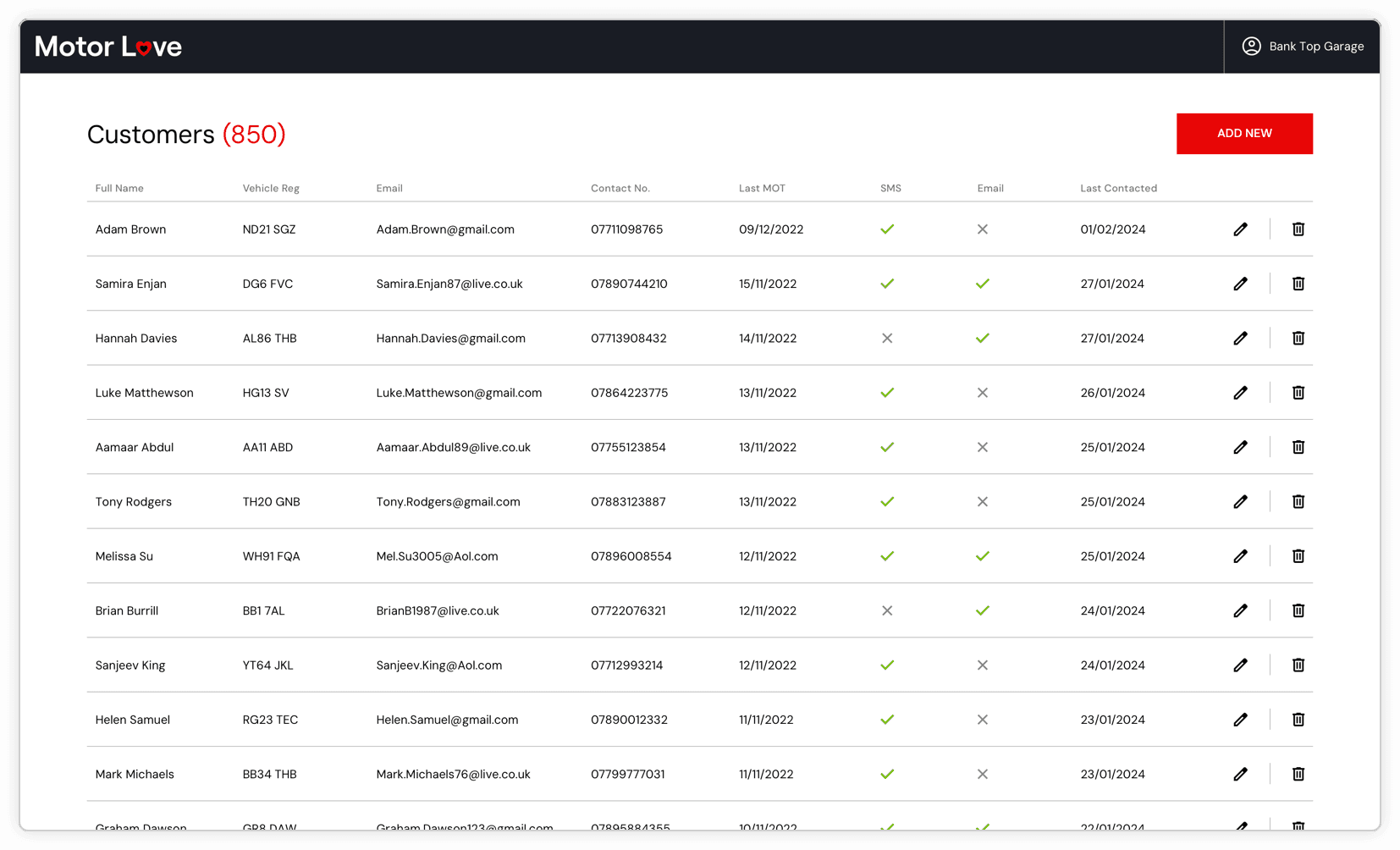Open the Motor Love home logo

coord(107,47)
